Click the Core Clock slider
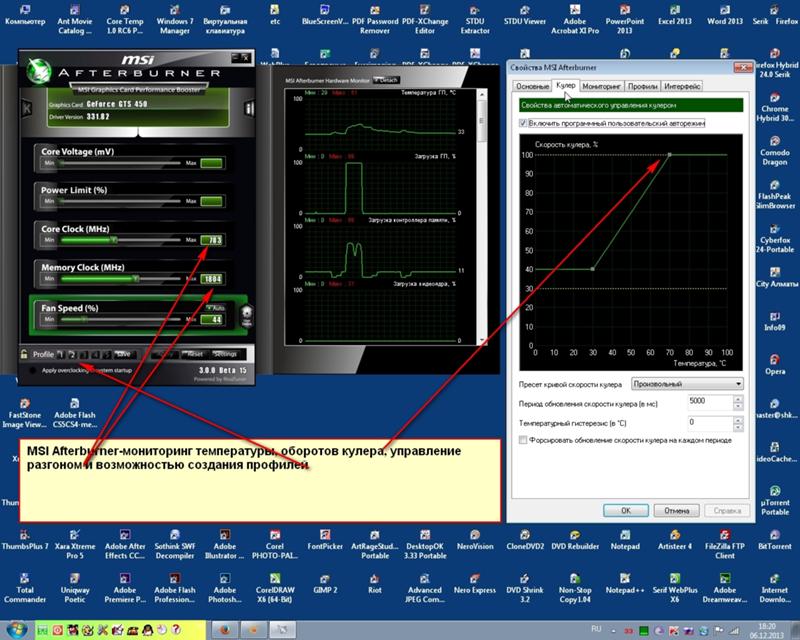The height and width of the screenshot is (640, 800). coord(120,240)
